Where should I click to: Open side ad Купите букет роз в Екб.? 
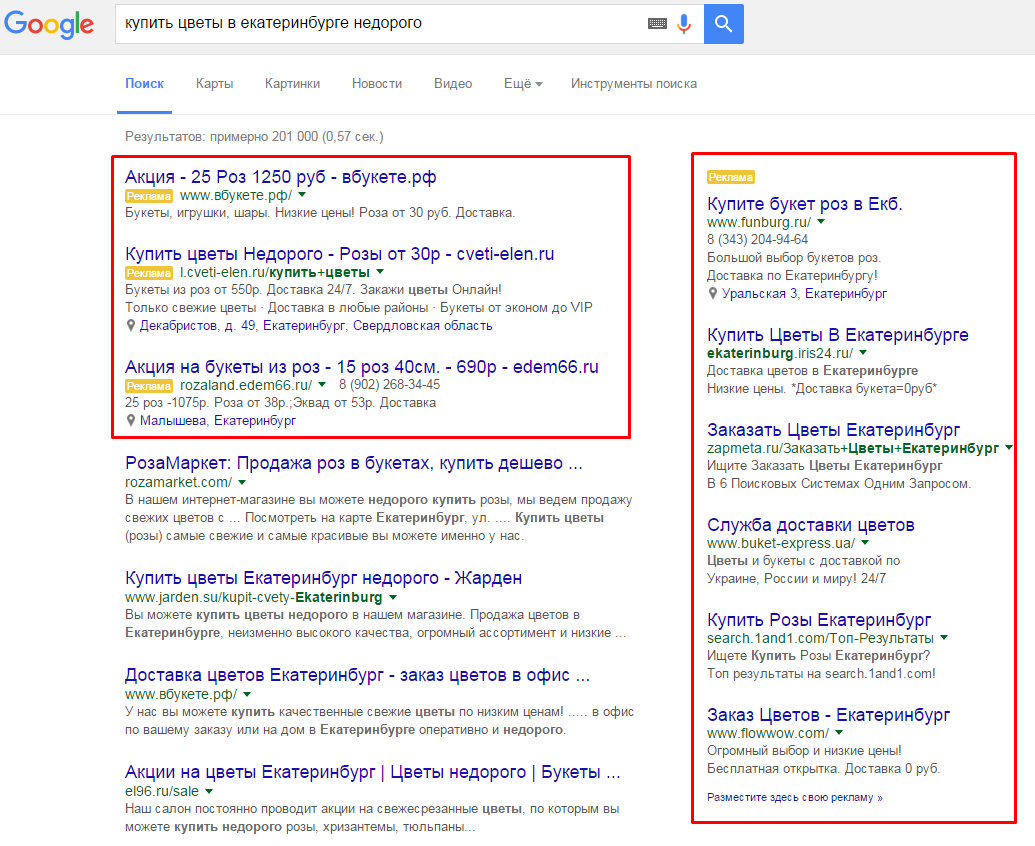coord(805,204)
